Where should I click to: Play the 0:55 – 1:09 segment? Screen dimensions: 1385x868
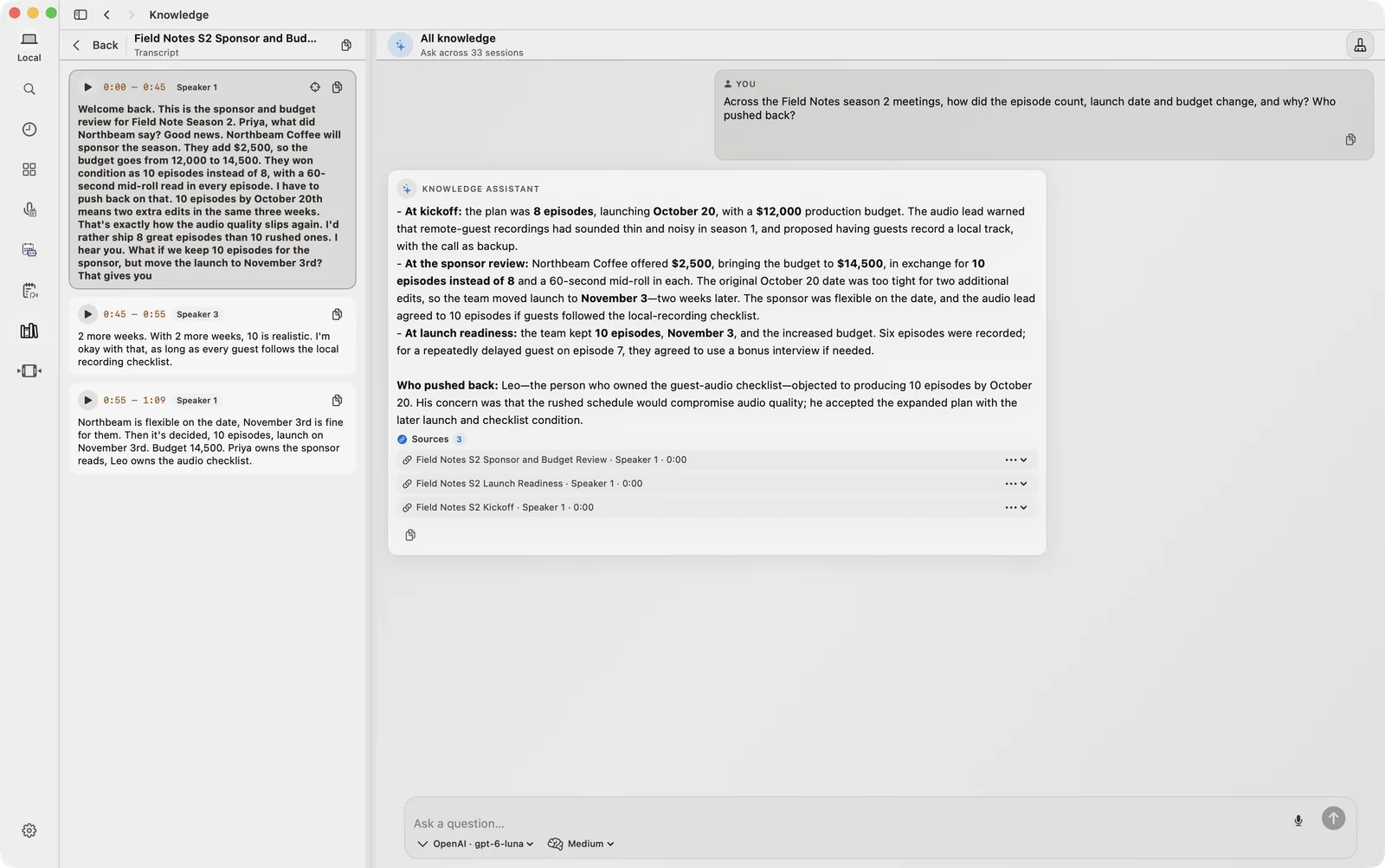(87, 401)
